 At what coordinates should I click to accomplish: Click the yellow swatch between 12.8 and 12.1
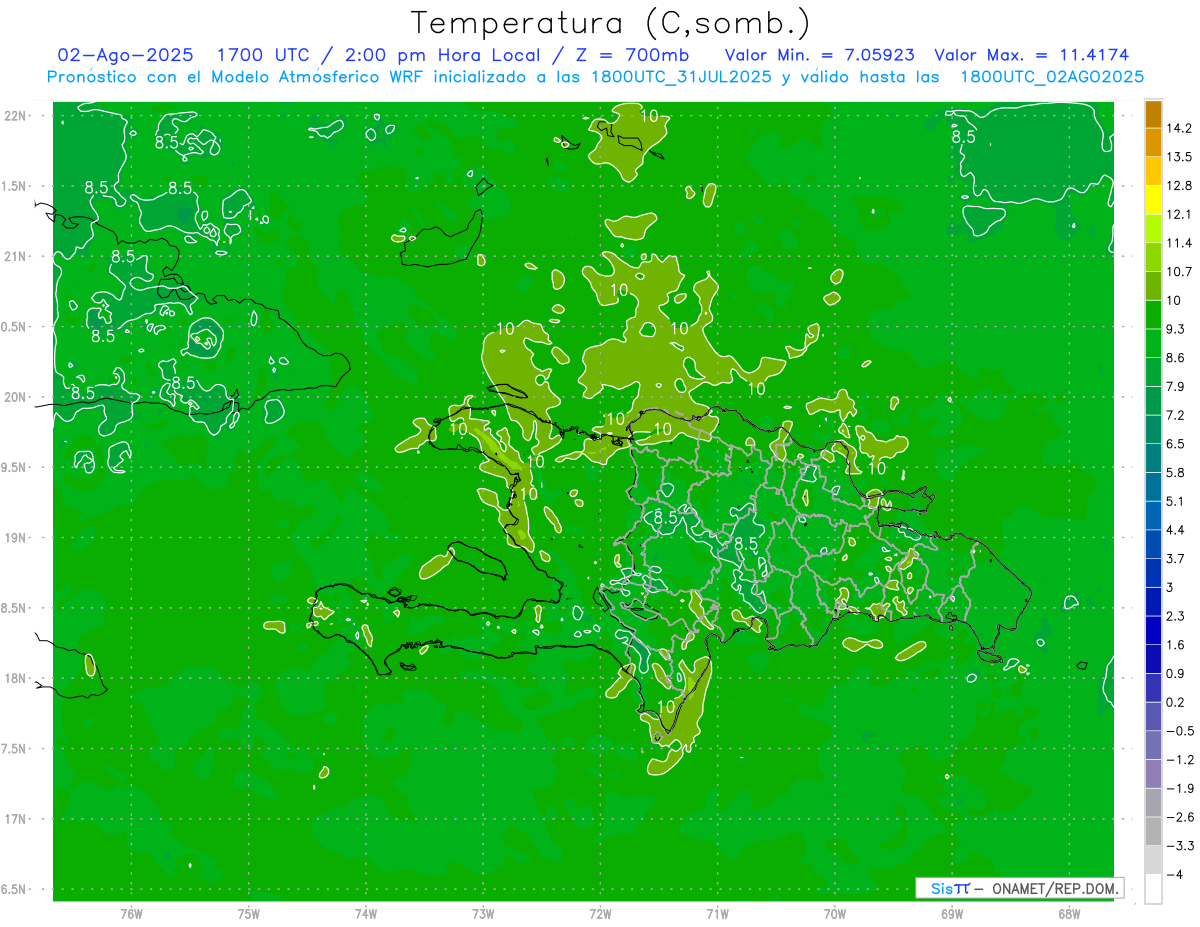pos(1153,200)
